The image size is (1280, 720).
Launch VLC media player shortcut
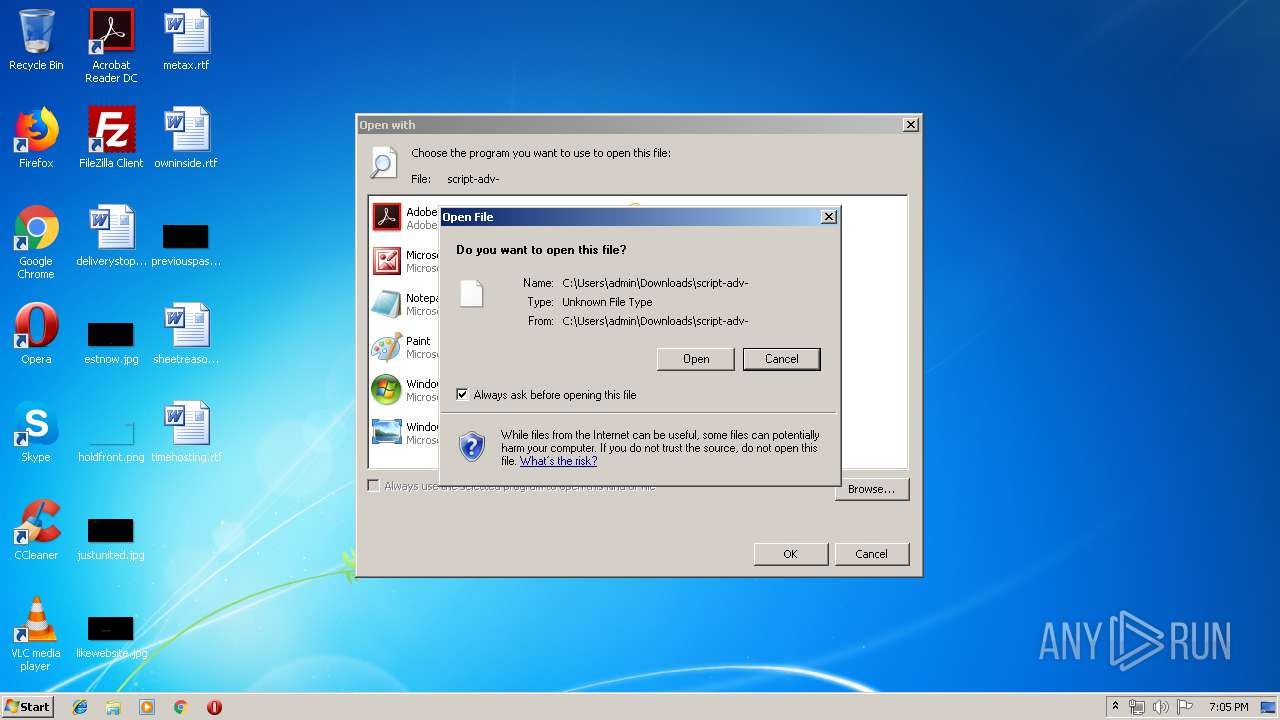coord(36,634)
